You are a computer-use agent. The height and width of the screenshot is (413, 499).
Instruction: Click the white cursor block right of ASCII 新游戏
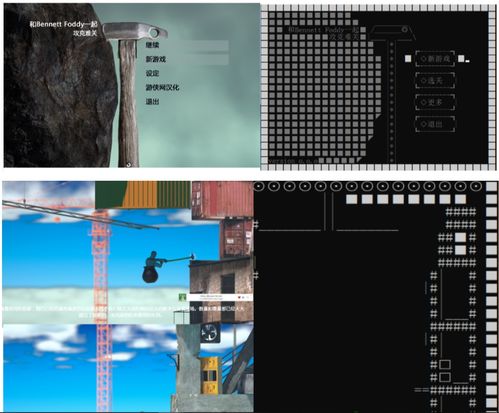[461, 59]
